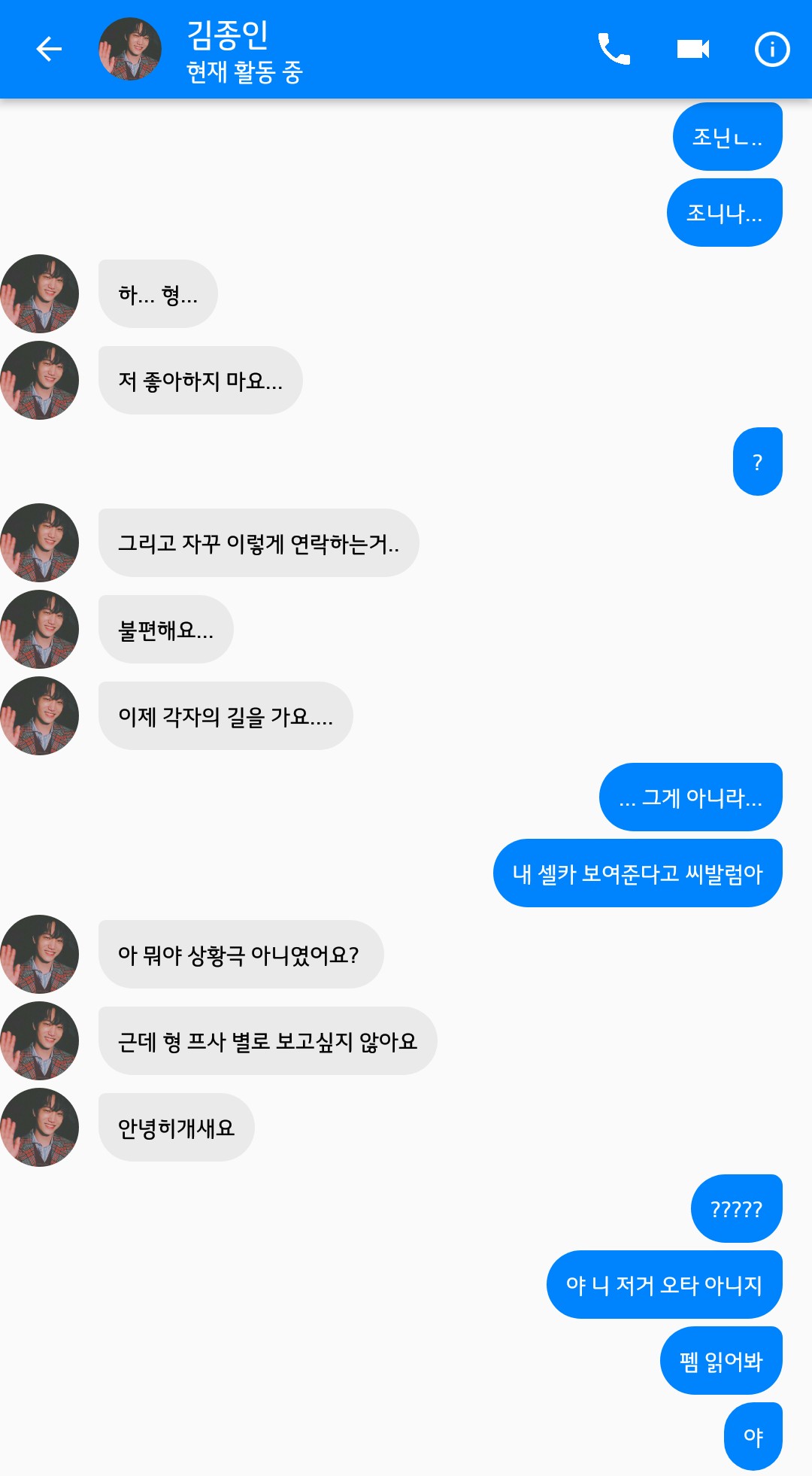Tap the sent '내 셀카 보여준다고' message
The image size is (812, 1476).
tap(638, 873)
